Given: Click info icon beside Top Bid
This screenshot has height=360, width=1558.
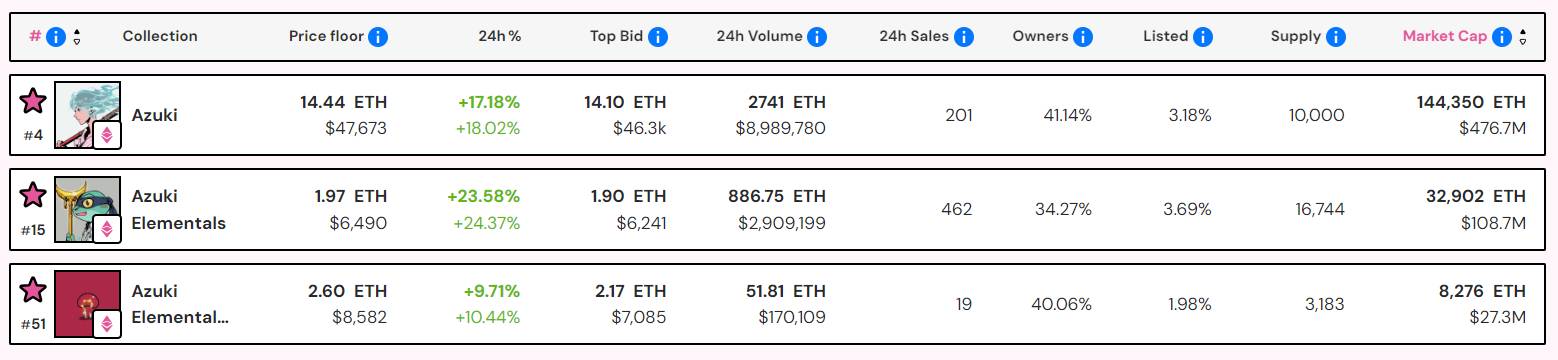Looking at the screenshot, I should pos(658,37).
